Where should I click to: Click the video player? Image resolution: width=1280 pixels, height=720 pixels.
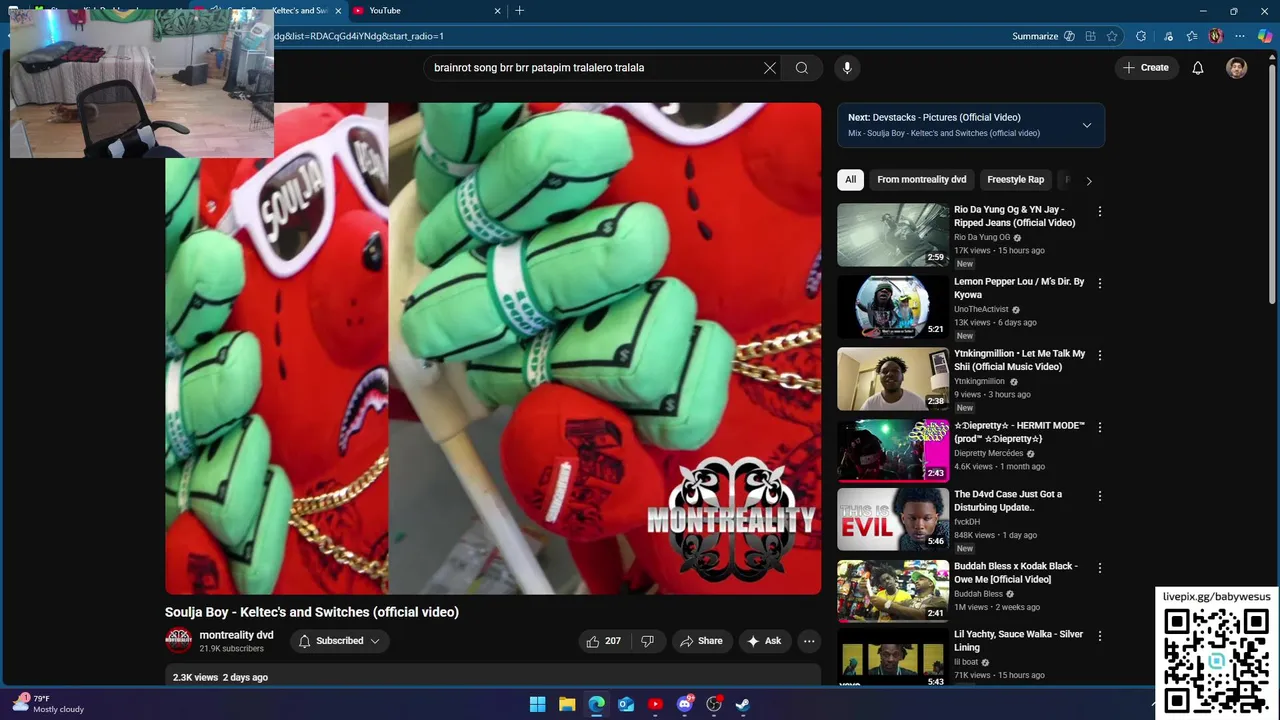click(x=493, y=348)
